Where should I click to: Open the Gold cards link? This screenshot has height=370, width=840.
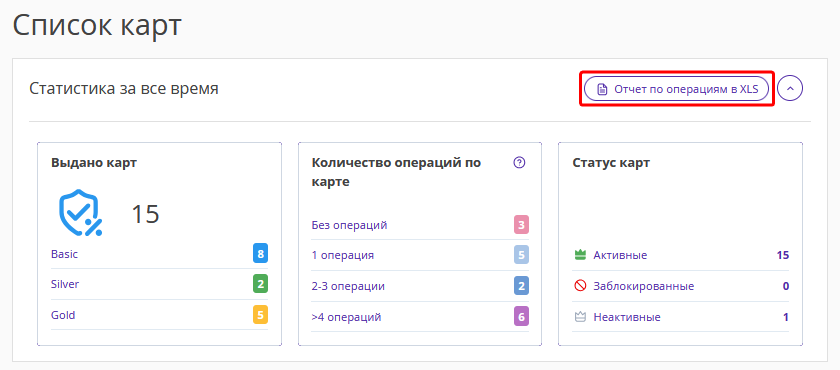(x=63, y=315)
